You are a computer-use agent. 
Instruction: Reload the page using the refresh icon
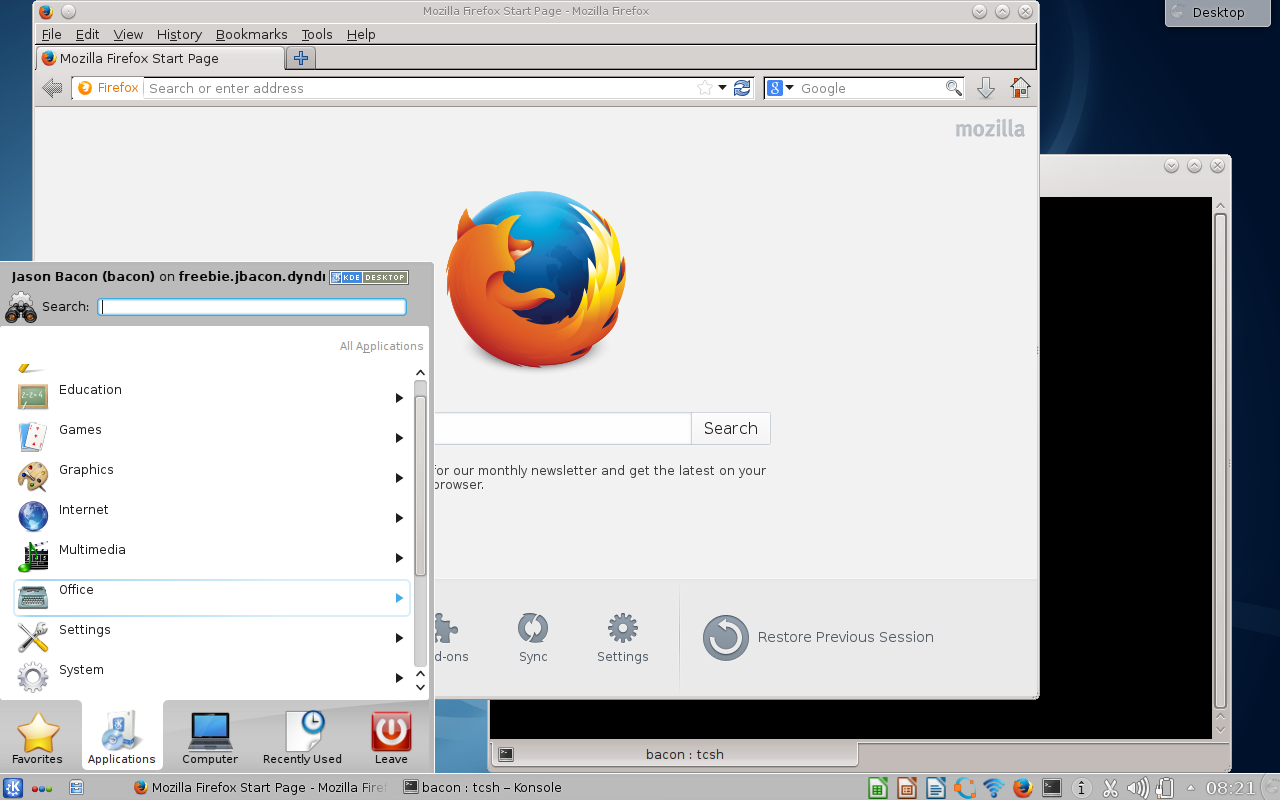742,88
